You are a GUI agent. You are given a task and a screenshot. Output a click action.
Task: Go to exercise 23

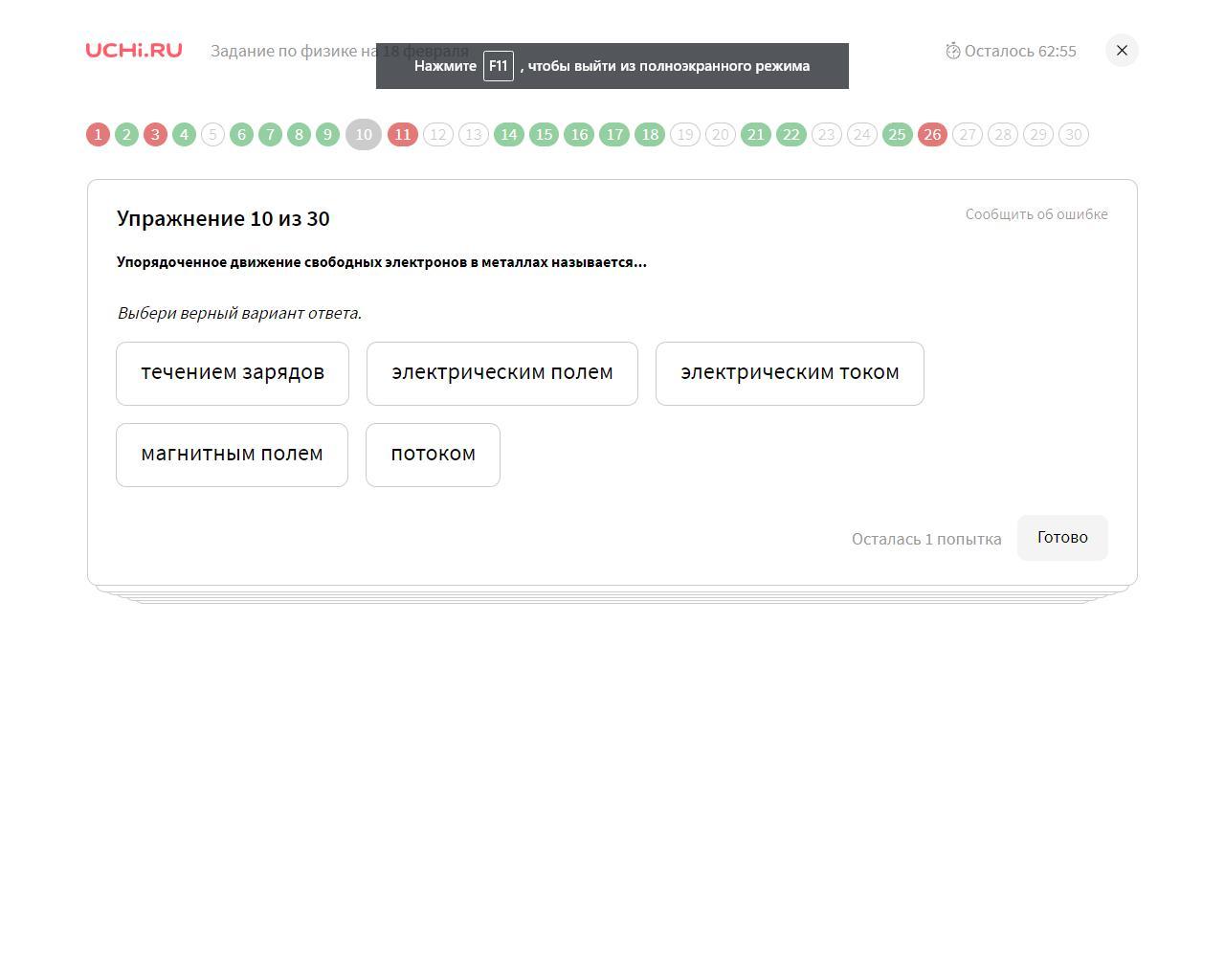tap(827, 135)
